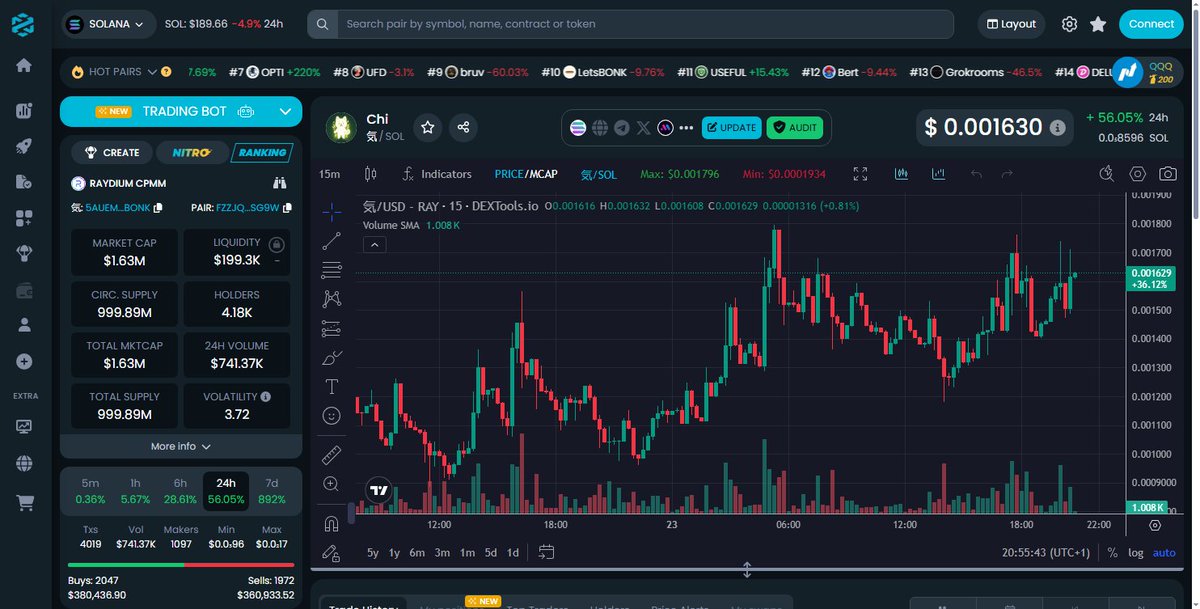Open the AUDIT report button
The image size is (1200, 609).
coord(794,128)
